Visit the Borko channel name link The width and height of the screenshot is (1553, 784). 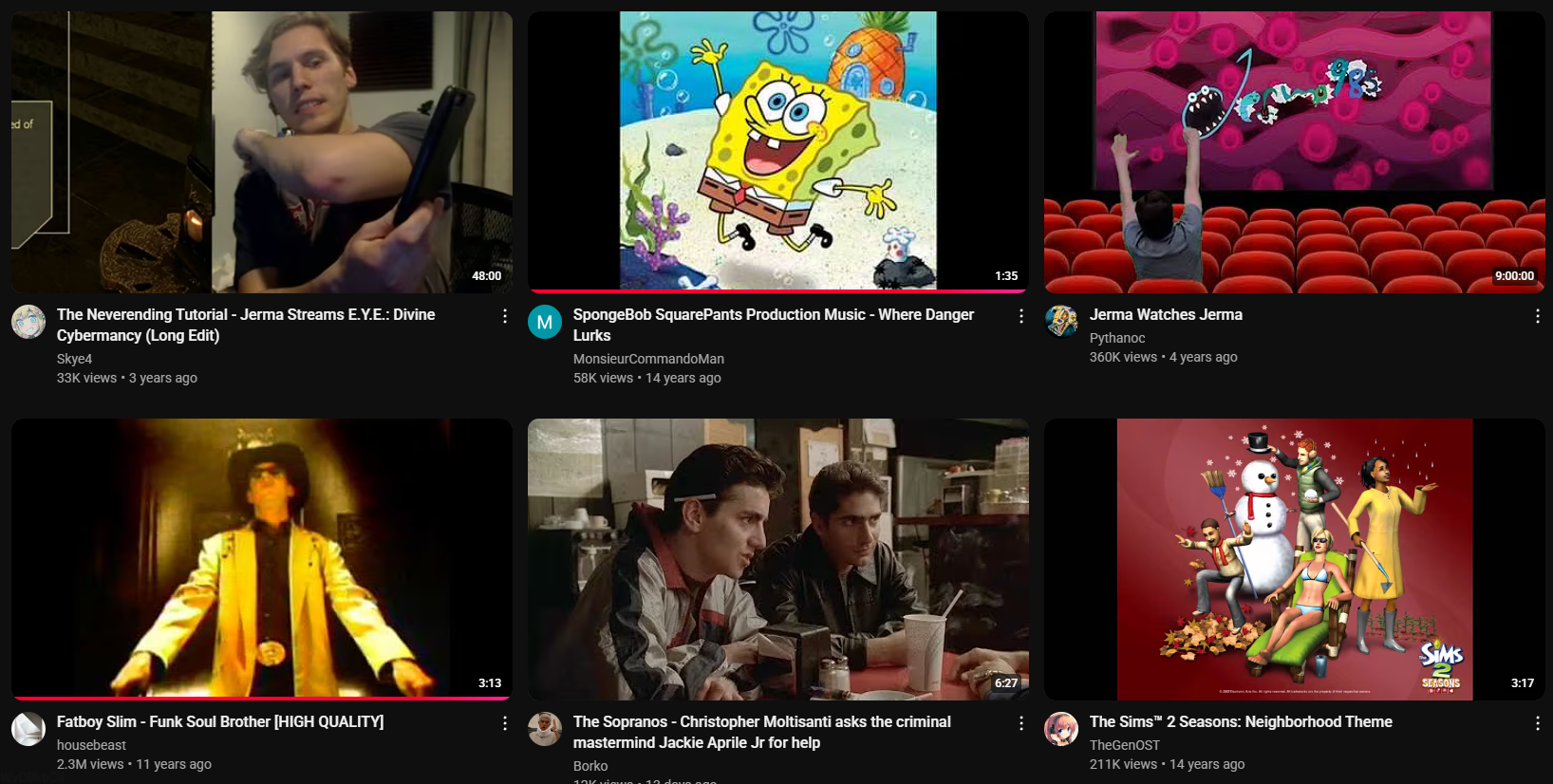[590, 766]
